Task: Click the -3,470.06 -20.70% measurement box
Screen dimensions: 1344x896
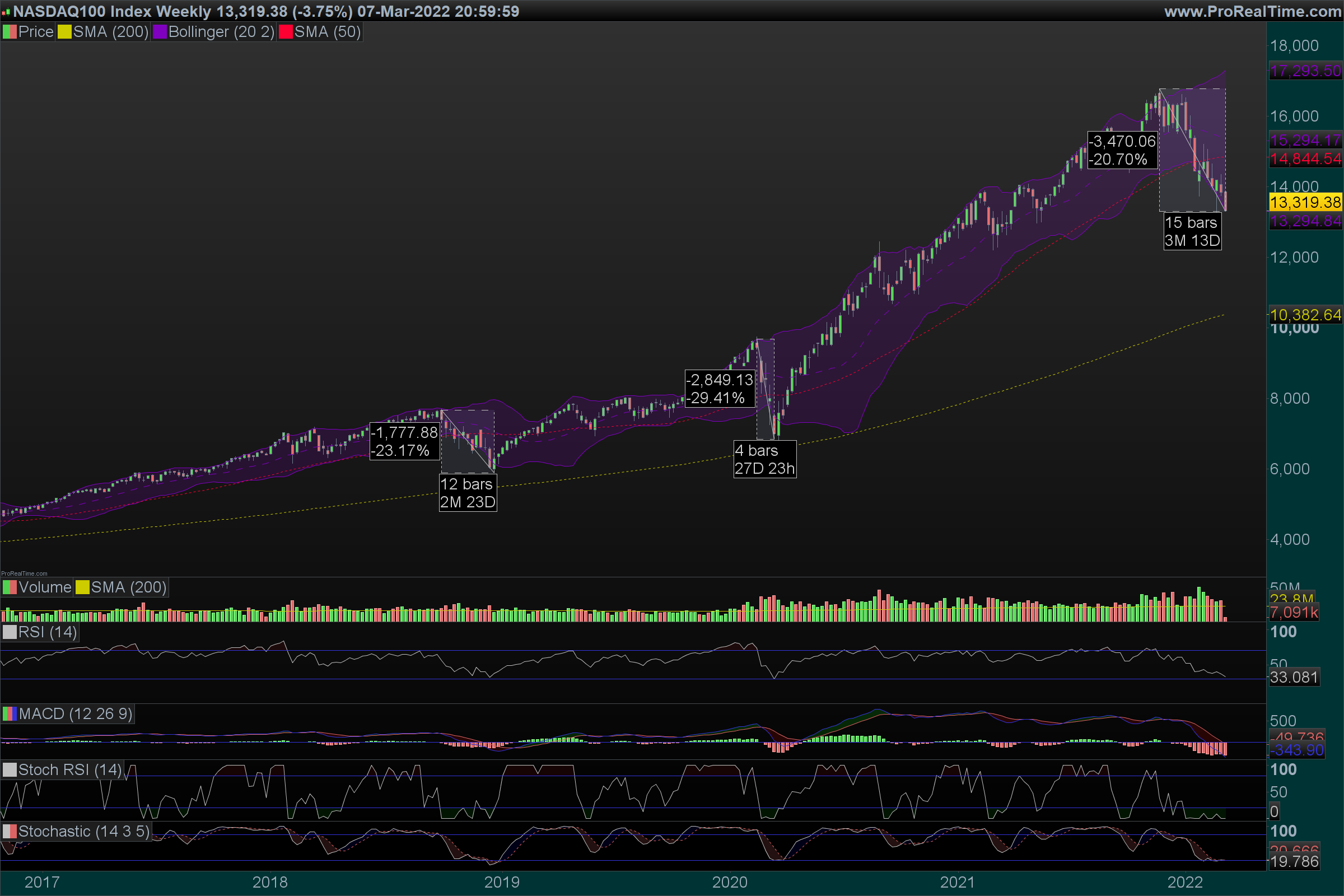Action: tap(1122, 150)
